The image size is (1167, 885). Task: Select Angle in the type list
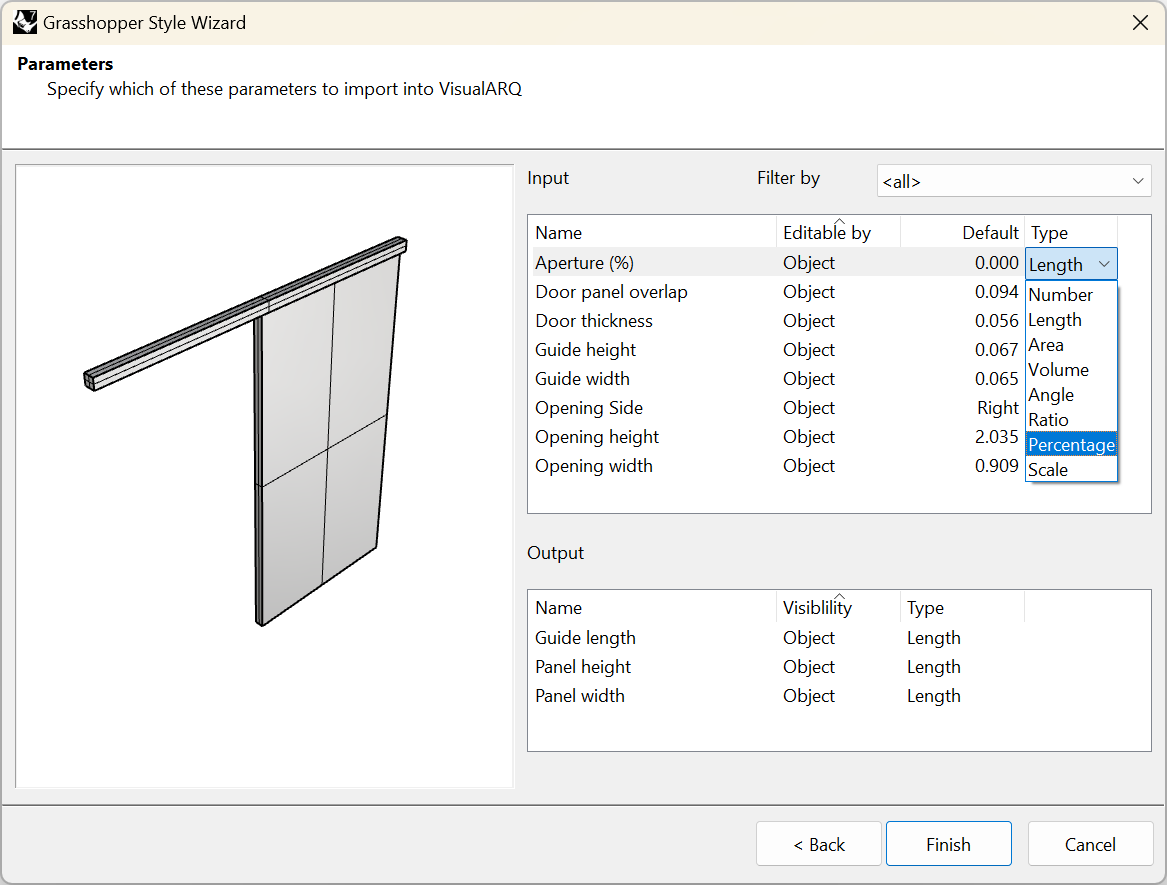[x=1071, y=394]
